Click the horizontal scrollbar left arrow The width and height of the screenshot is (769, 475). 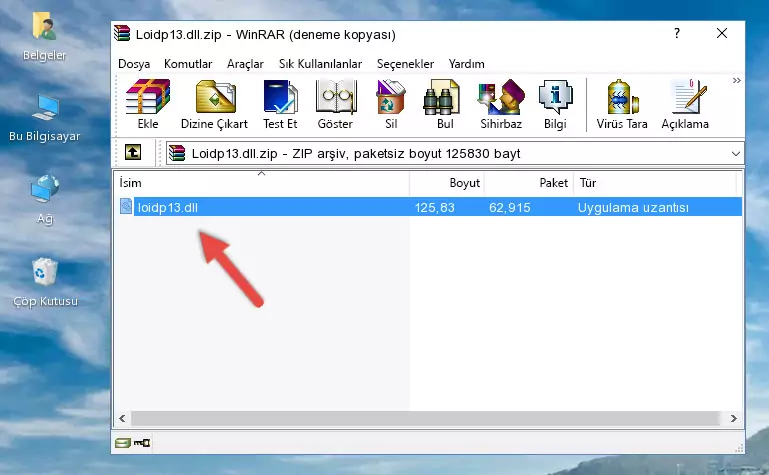pos(122,419)
